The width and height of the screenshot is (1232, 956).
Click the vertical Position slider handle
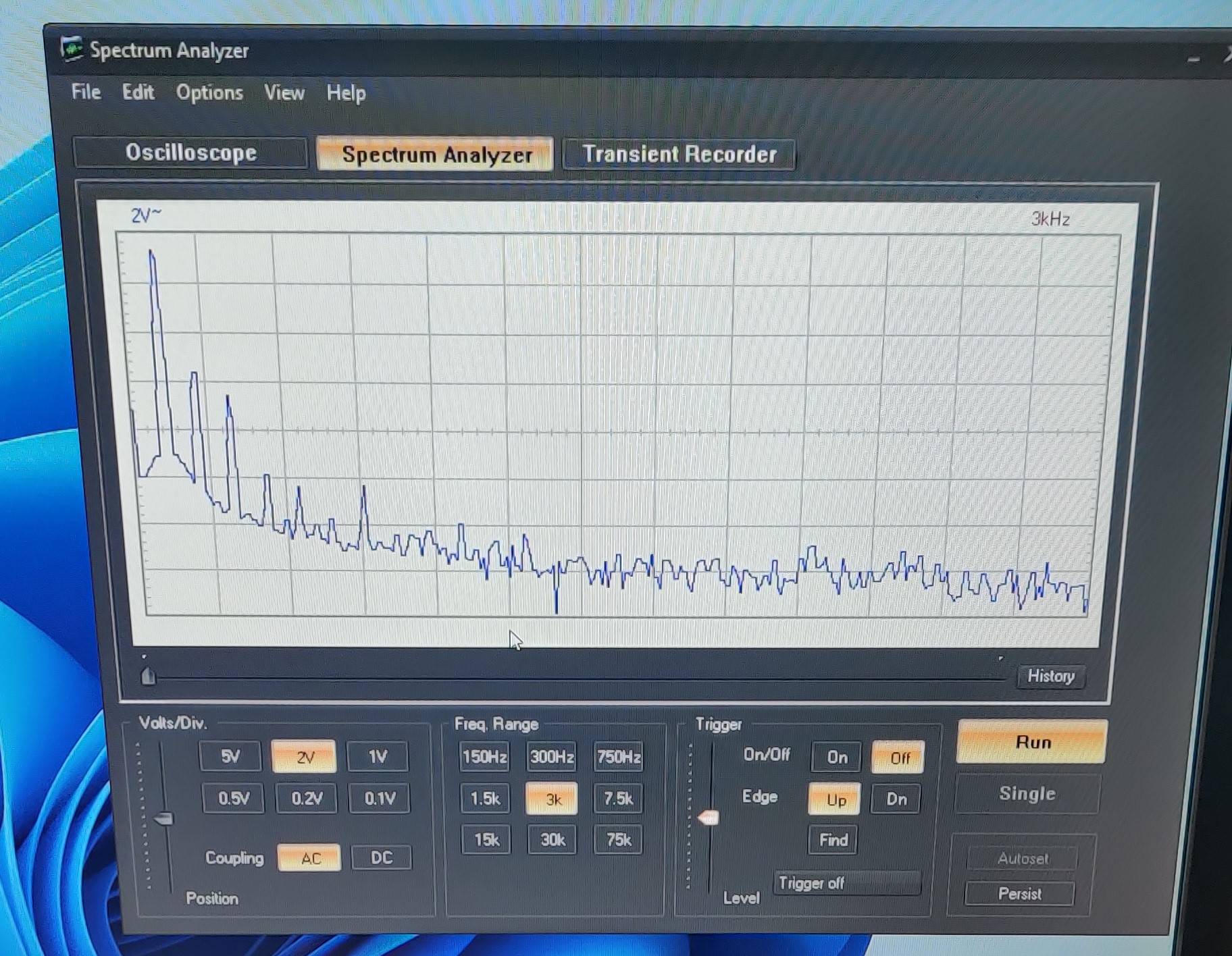(164, 819)
